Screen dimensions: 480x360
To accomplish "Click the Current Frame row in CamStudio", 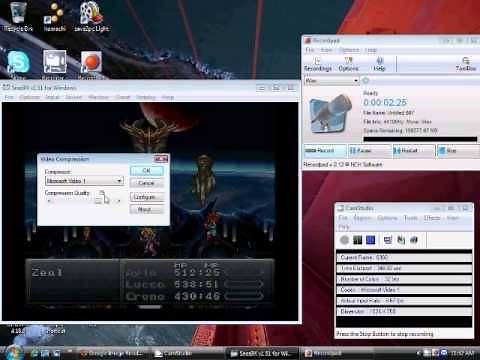I will (x=404, y=257).
